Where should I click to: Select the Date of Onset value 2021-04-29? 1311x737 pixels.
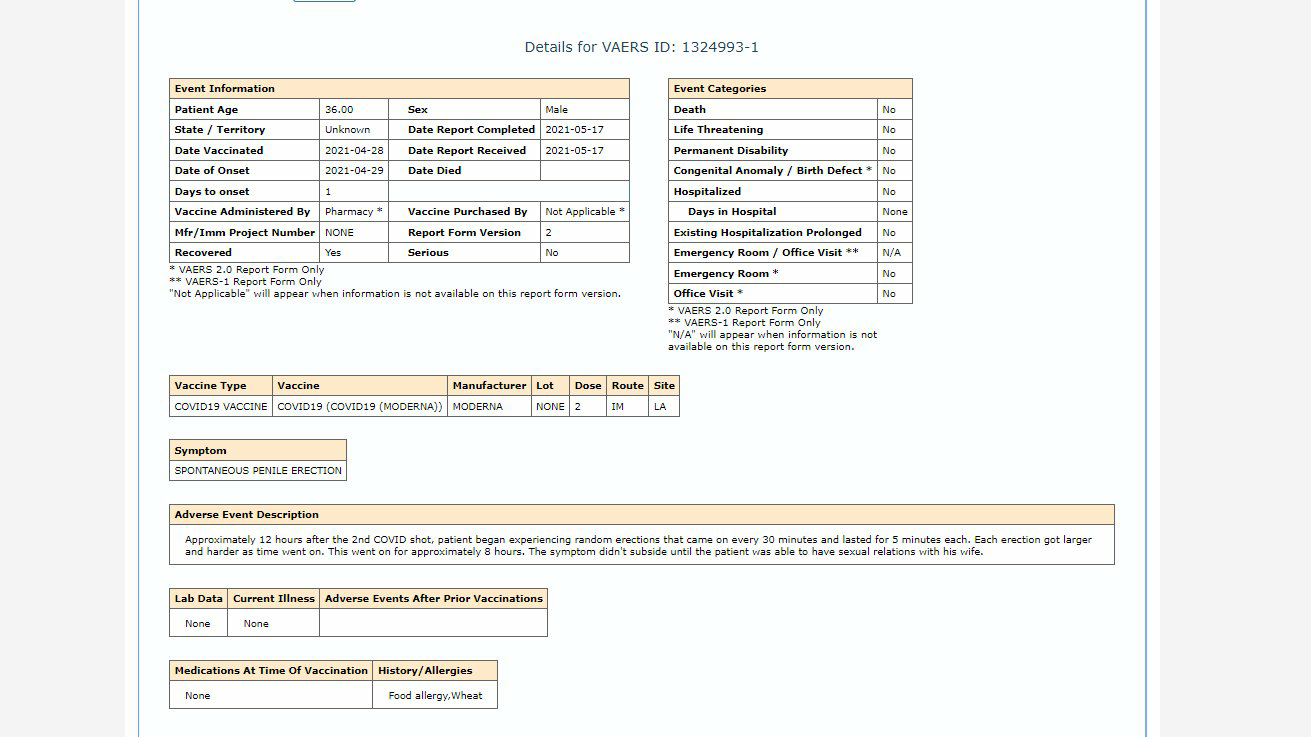354,171
